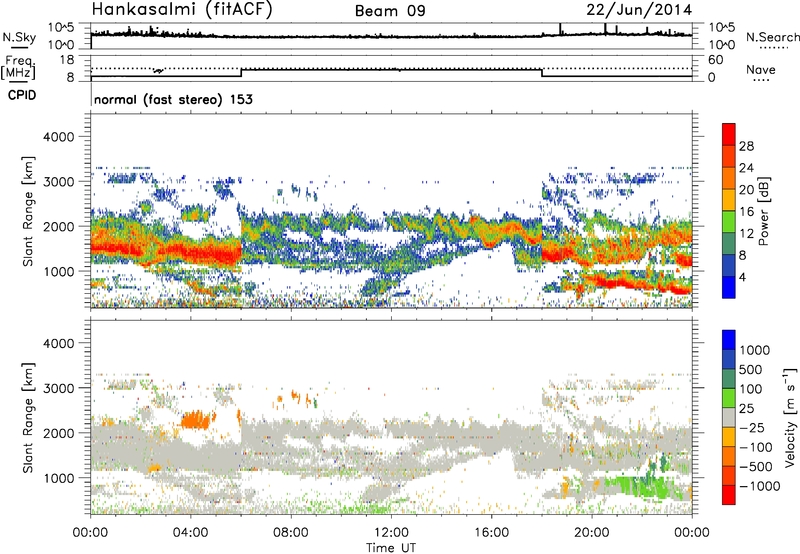Select the 'Beam 09' header label
The width and height of the screenshot is (800, 554).
tap(390, 11)
